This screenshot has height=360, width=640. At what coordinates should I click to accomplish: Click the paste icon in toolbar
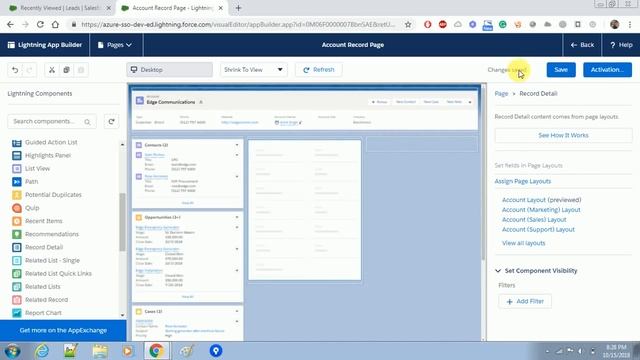(81, 70)
